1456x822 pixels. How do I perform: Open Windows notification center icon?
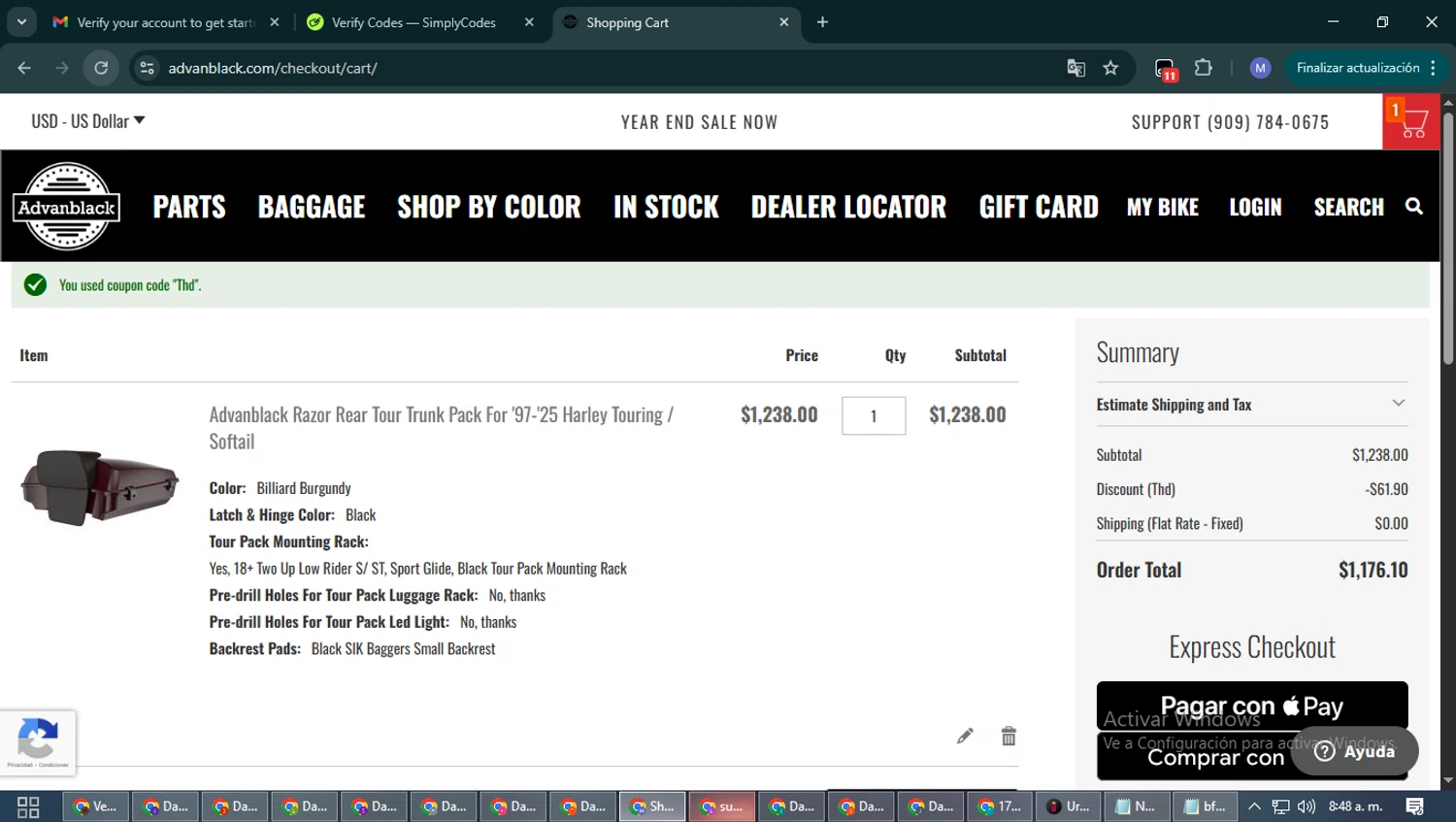[1414, 806]
